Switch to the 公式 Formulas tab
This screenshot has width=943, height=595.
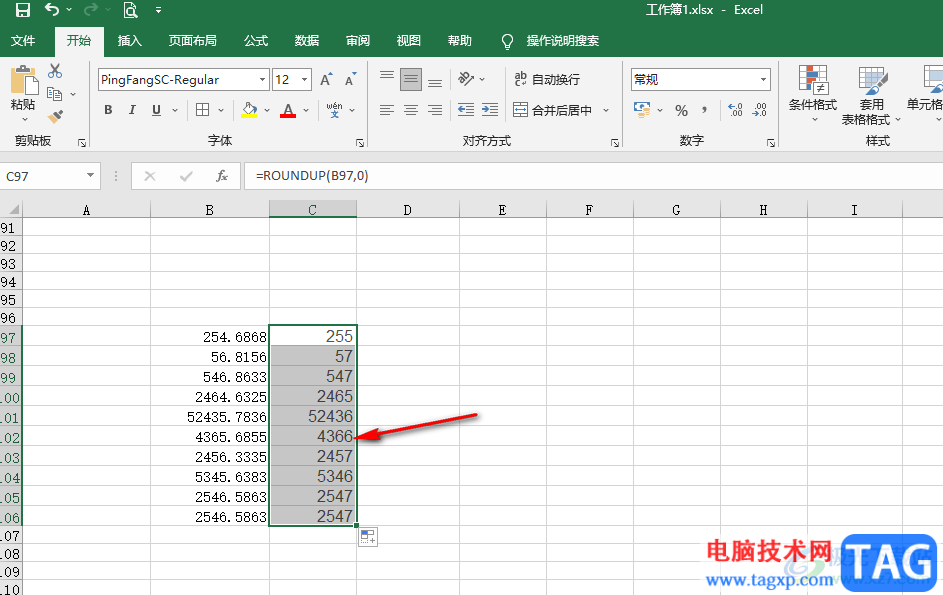click(x=256, y=41)
